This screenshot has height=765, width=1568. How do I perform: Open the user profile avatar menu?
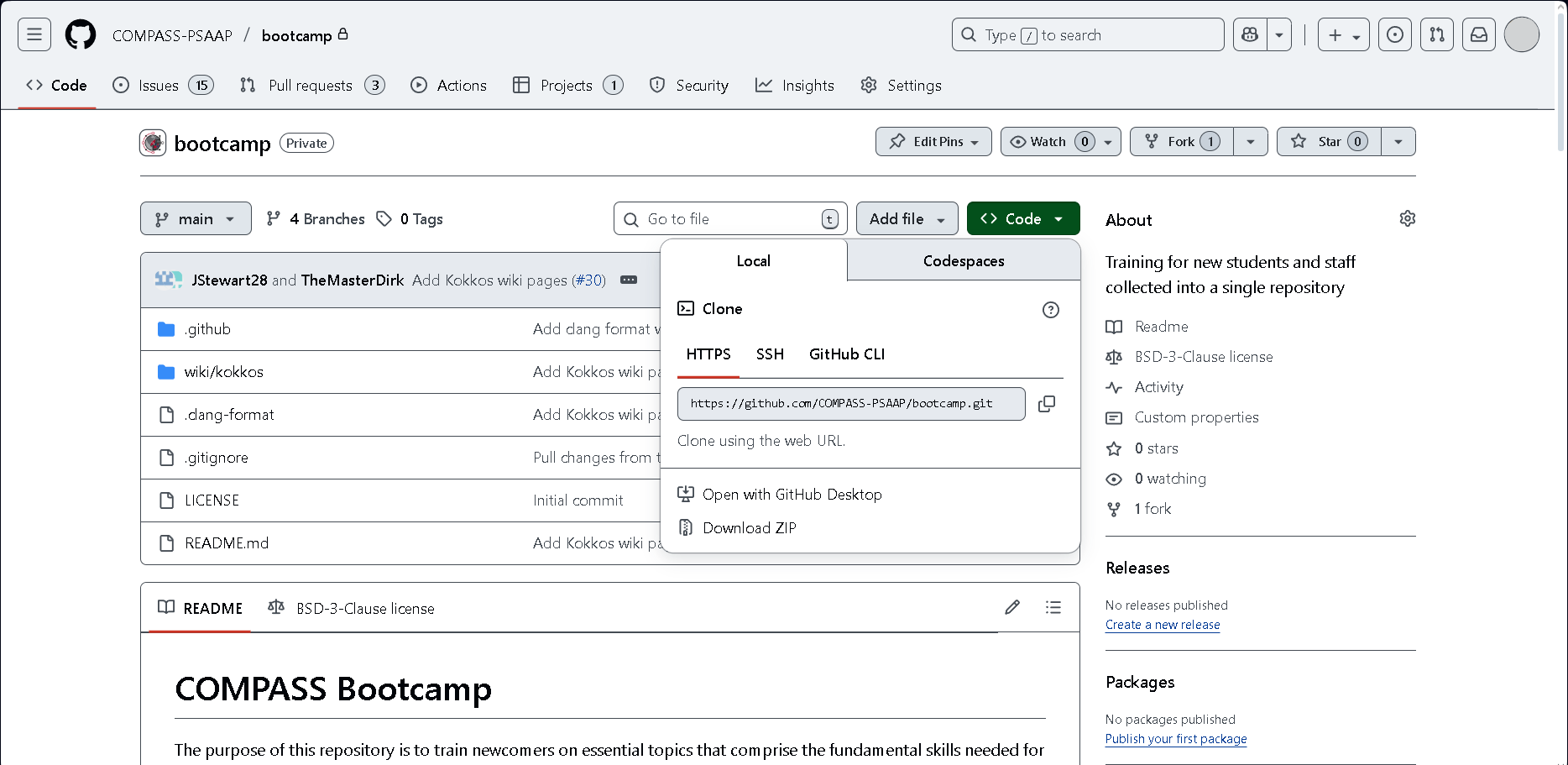coord(1522,34)
